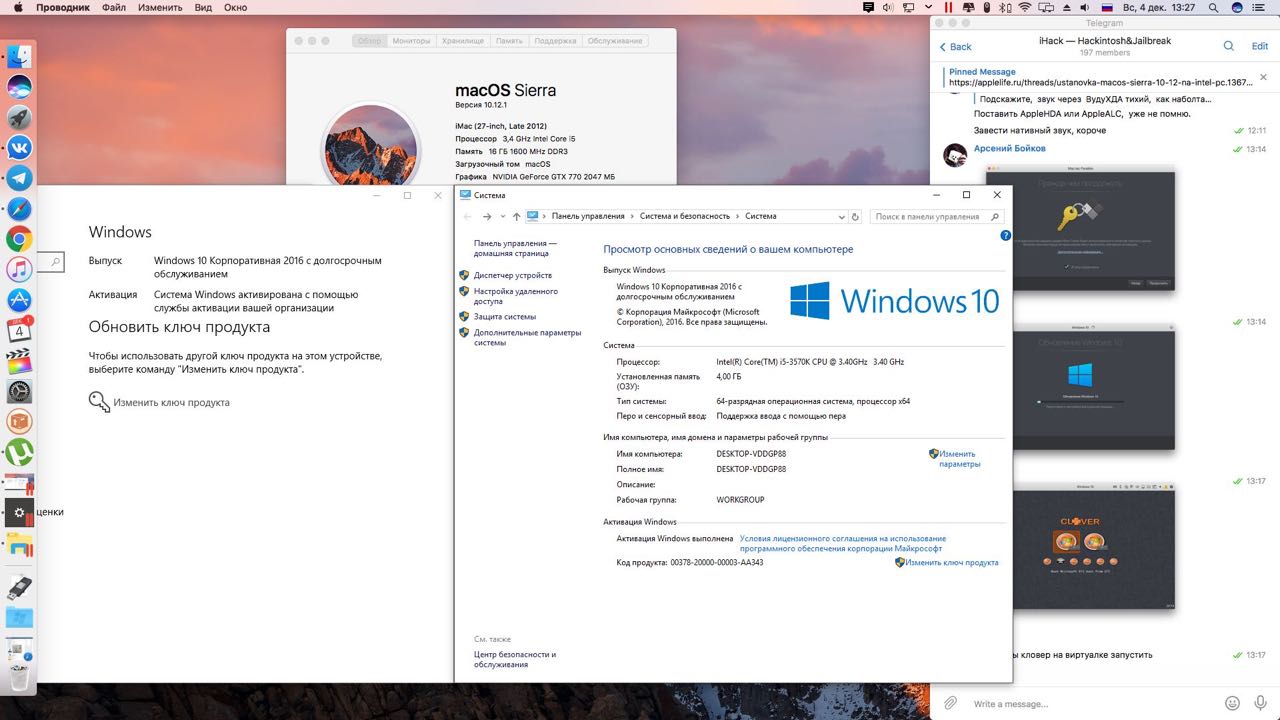The image size is (1280, 720).
Task: Launch uTorrent from the Dock
Action: 20,452
